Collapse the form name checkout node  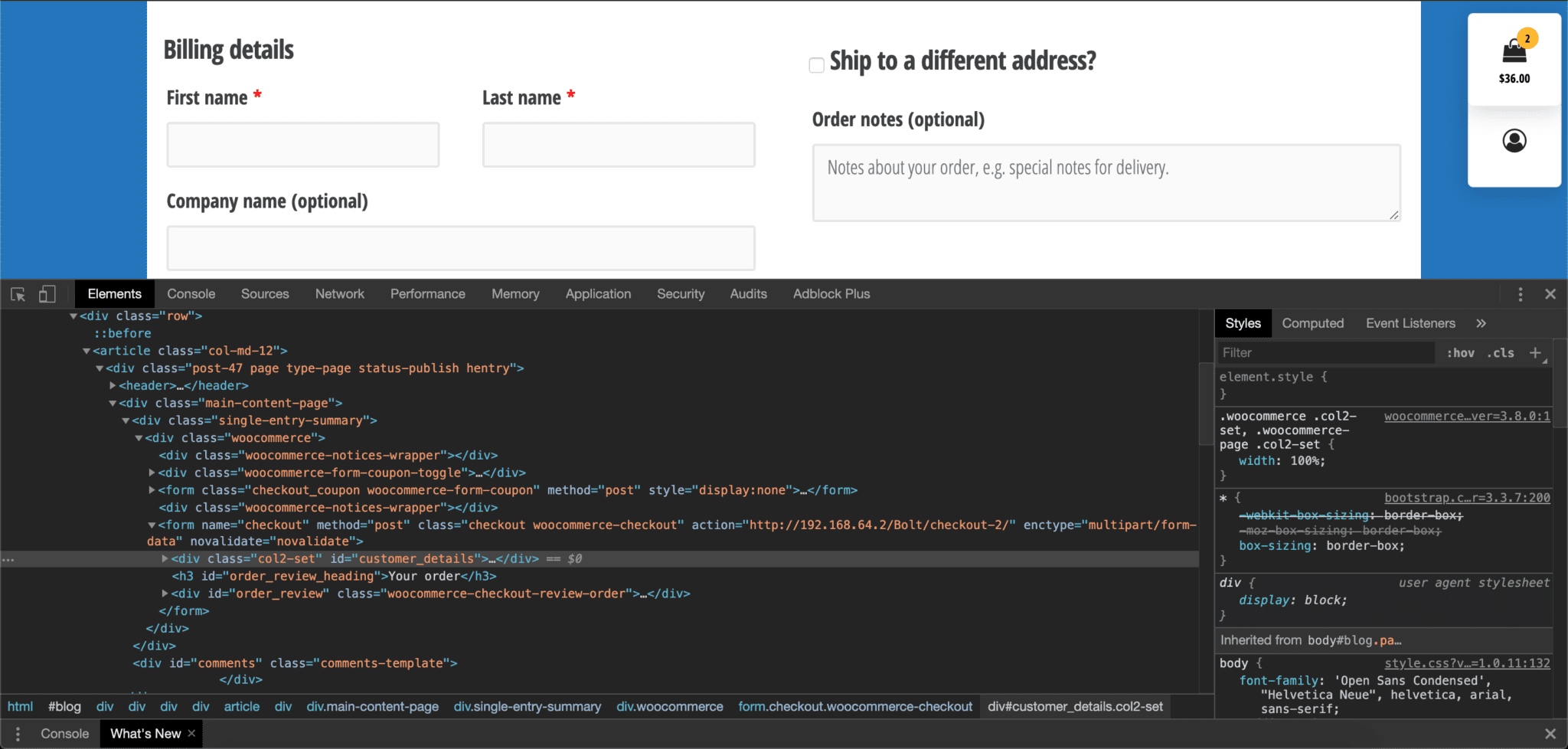[152, 525]
